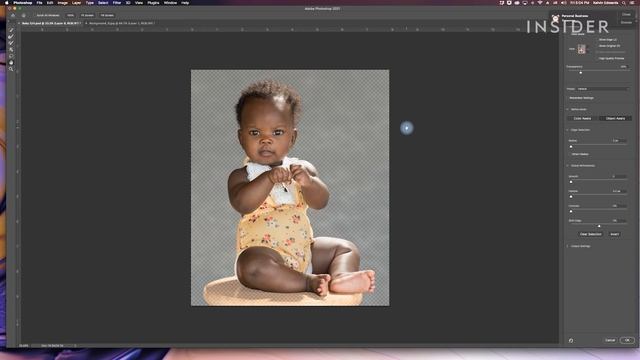
Task: Open the Window menu
Action: point(170,2)
